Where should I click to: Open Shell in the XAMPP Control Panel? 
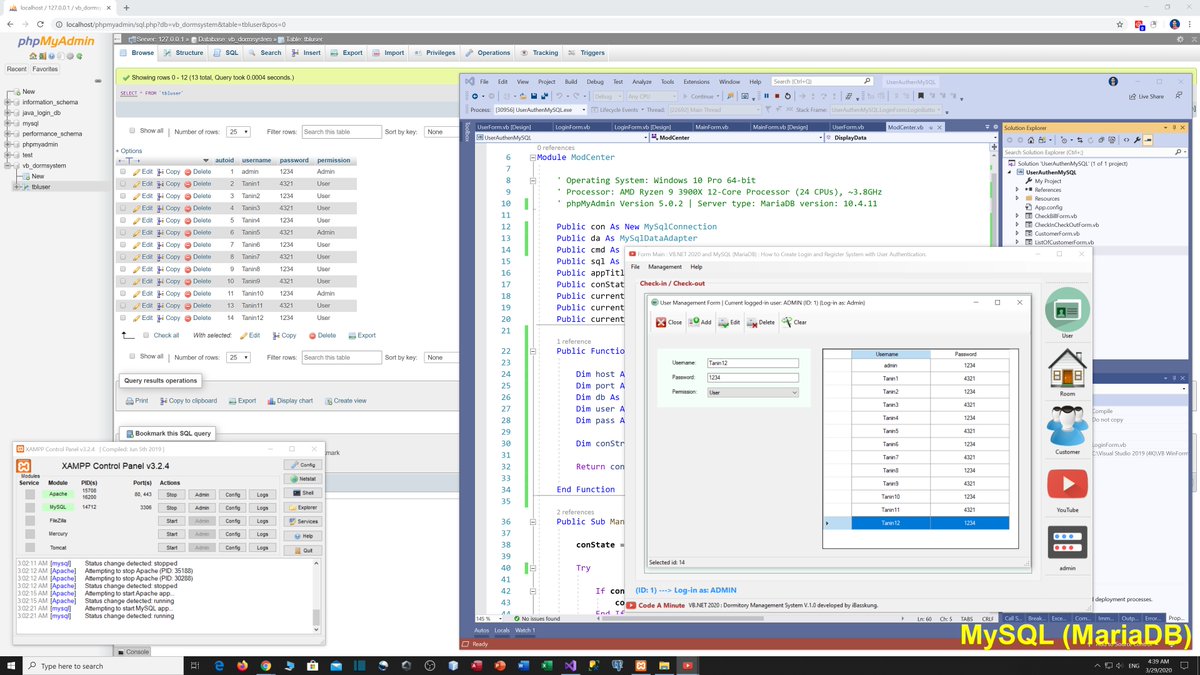[x=303, y=493]
